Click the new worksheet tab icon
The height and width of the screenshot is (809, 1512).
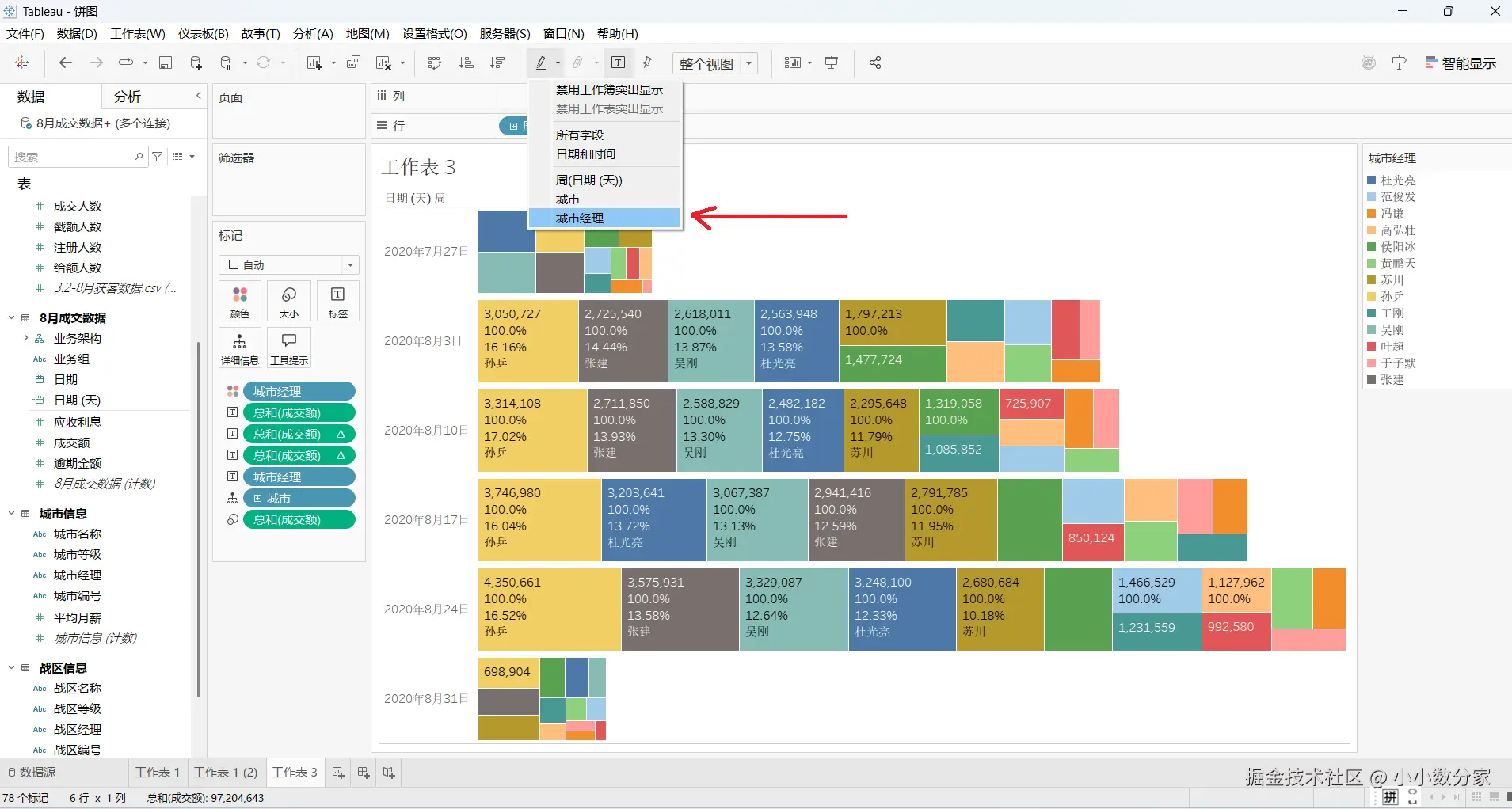pyautogui.click(x=338, y=773)
